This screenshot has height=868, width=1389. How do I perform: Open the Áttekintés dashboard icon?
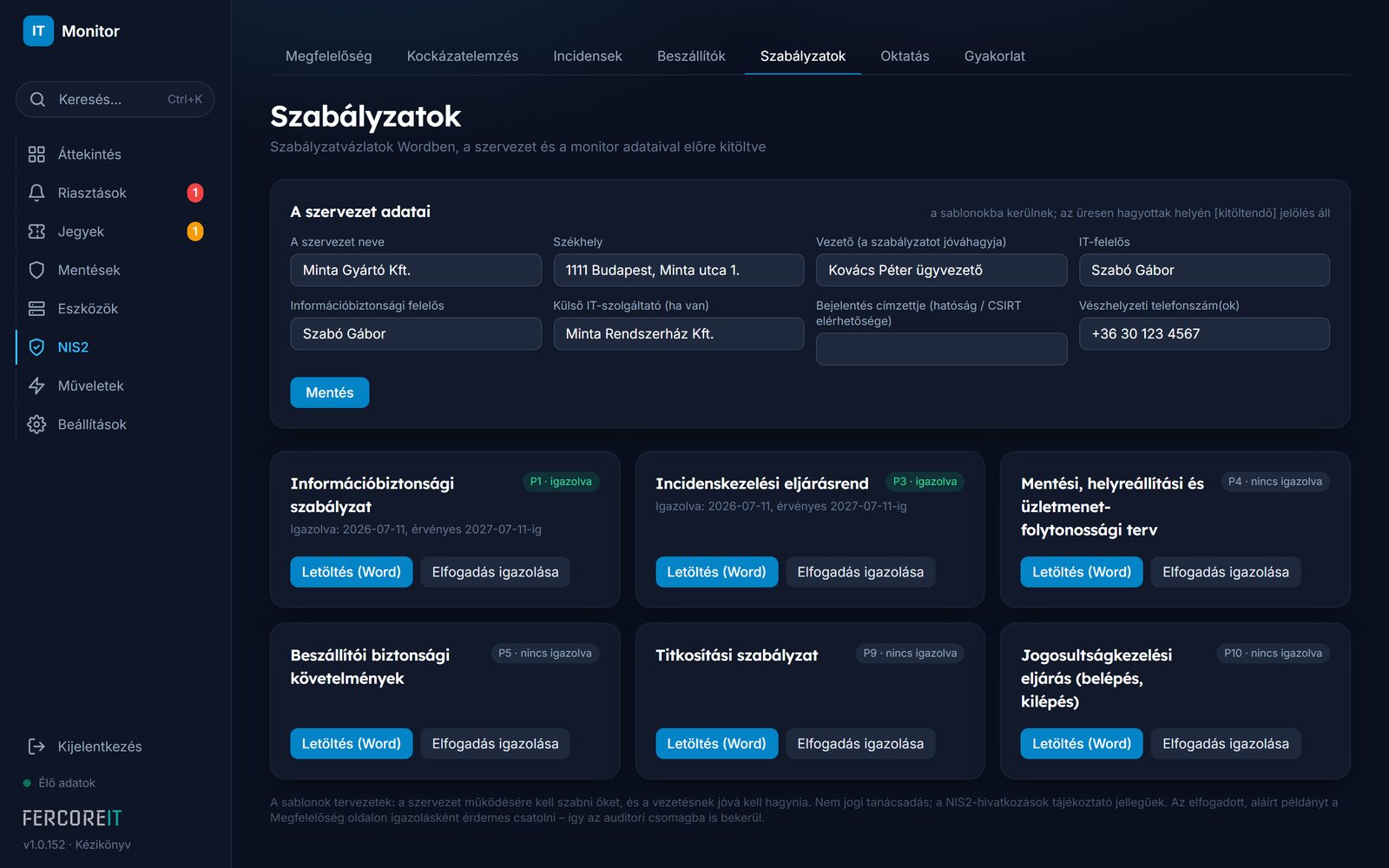pyautogui.click(x=36, y=155)
